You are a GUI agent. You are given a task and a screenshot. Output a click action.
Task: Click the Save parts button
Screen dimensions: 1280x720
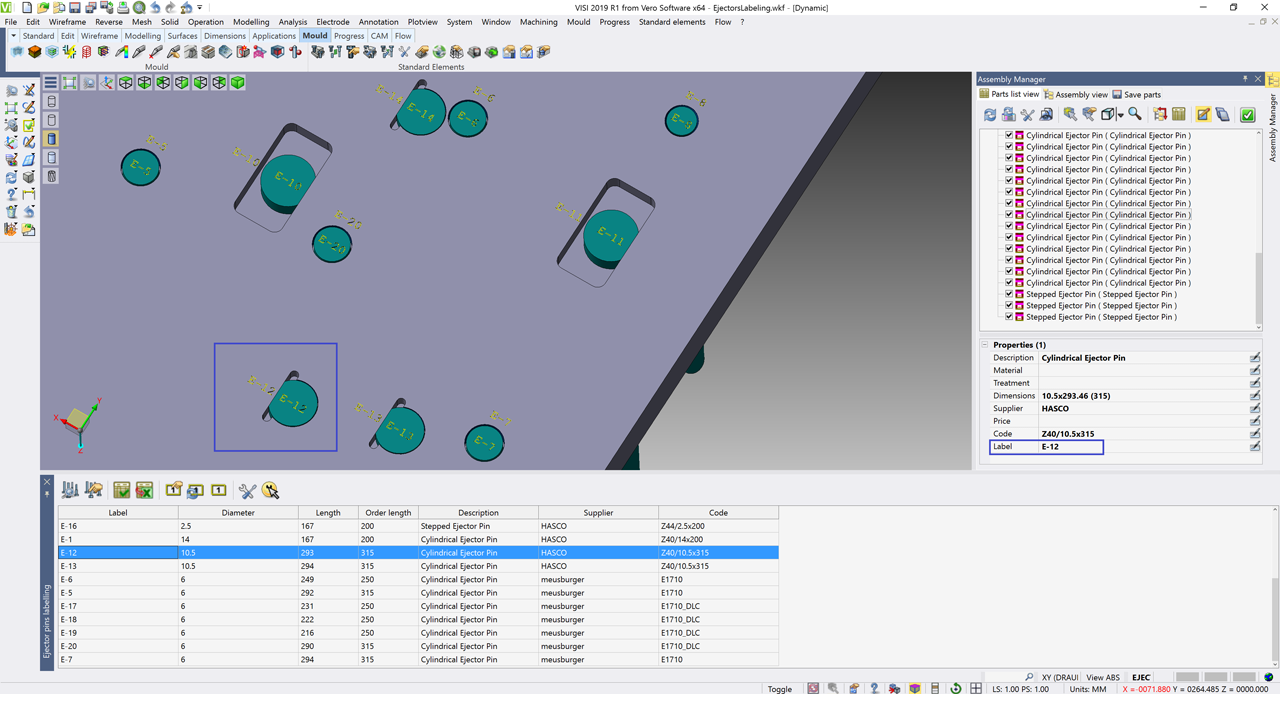(1136, 95)
